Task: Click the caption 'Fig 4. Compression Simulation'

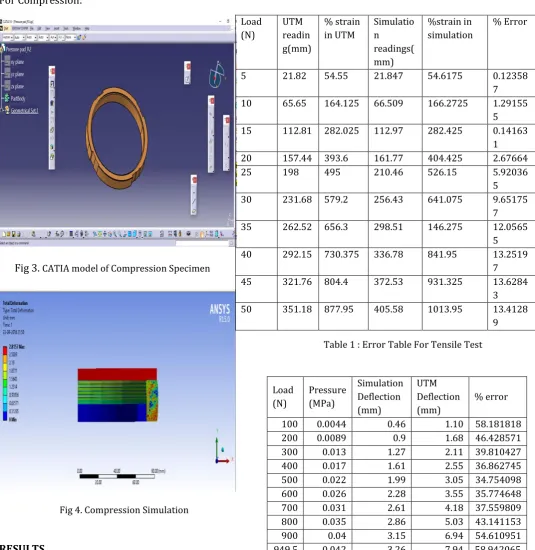Action: pyautogui.click(x=124, y=510)
